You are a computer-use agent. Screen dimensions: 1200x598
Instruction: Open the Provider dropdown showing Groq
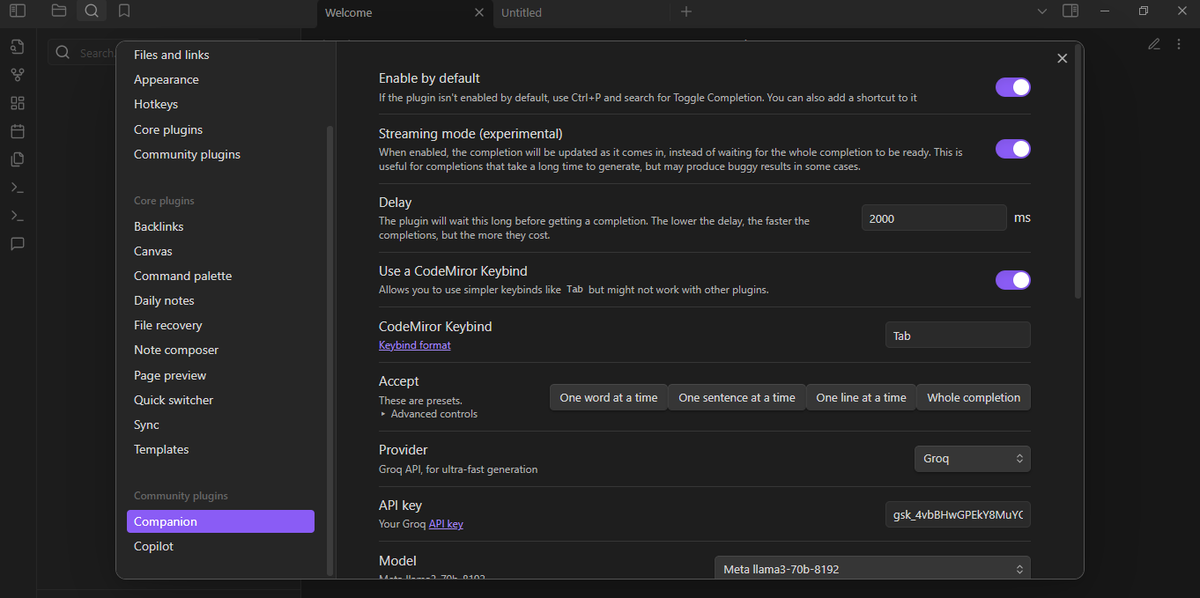tap(972, 458)
